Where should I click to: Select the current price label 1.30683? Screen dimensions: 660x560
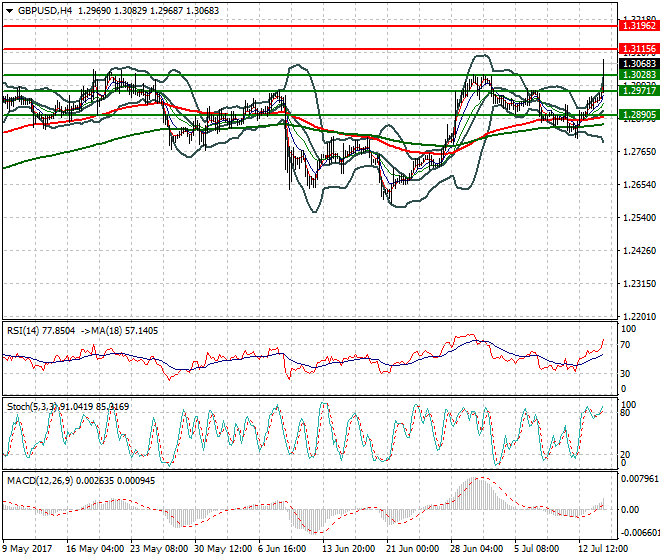[x=639, y=64]
